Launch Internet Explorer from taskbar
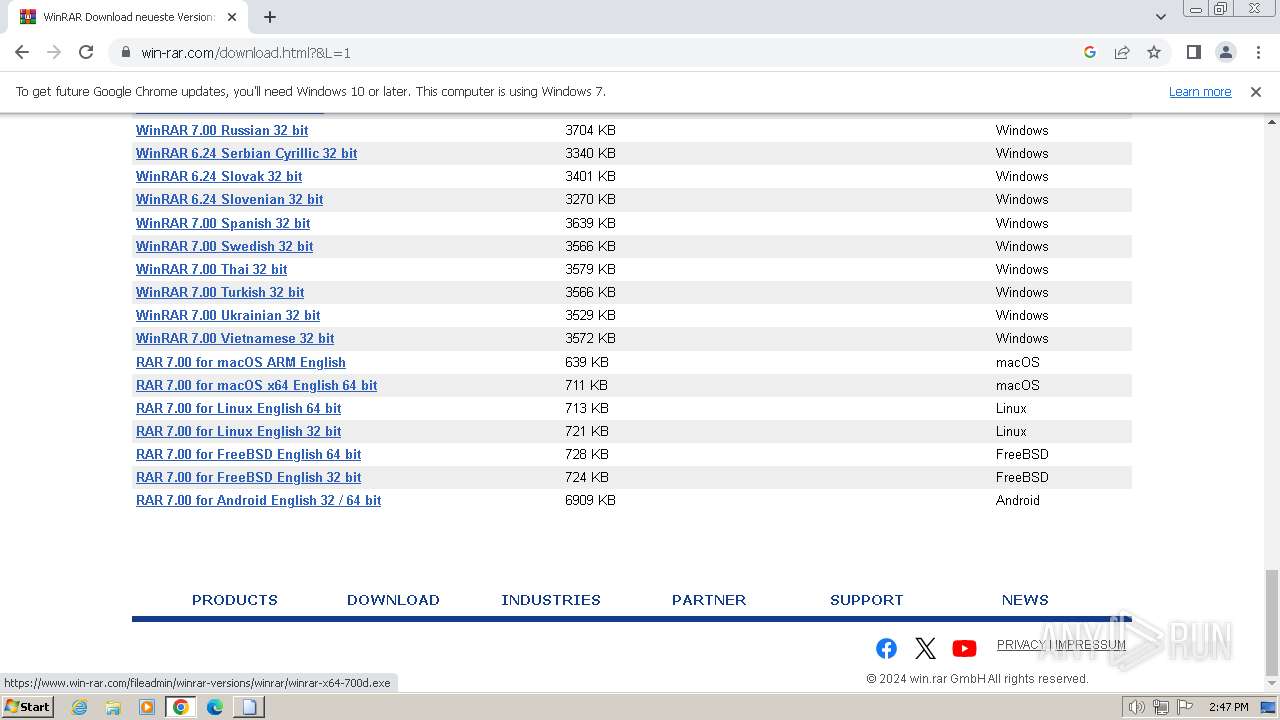 pyautogui.click(x=80, y=707)
